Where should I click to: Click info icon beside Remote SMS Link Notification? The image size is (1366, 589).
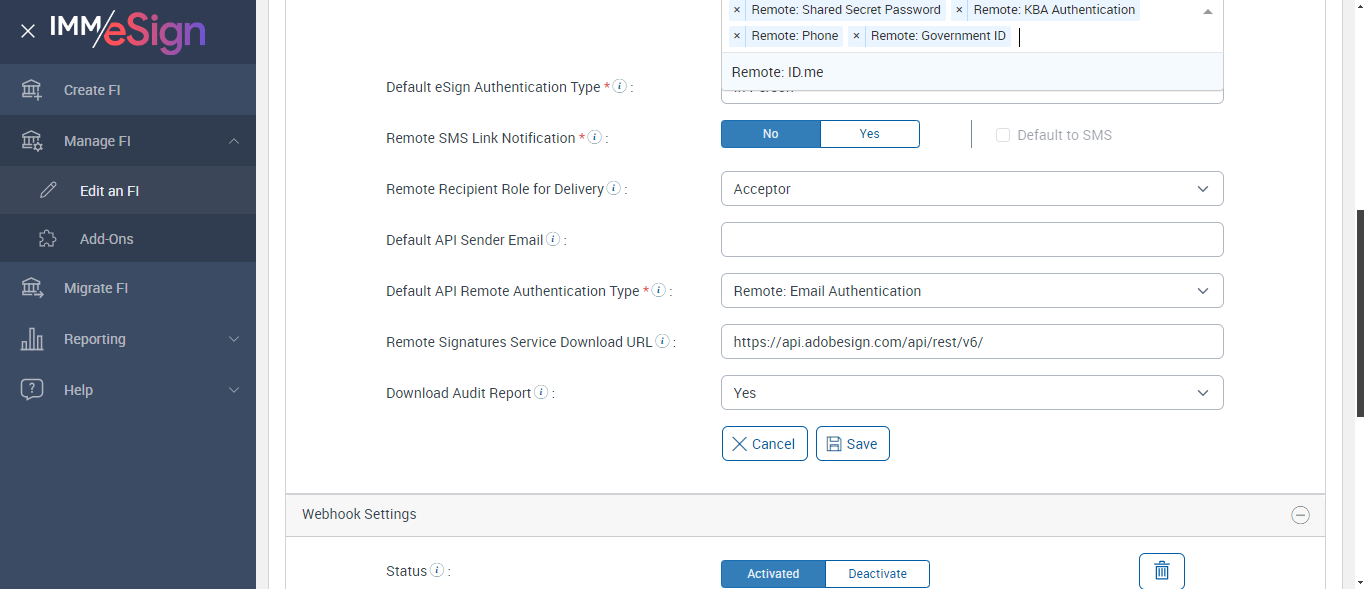coord(595,138)
